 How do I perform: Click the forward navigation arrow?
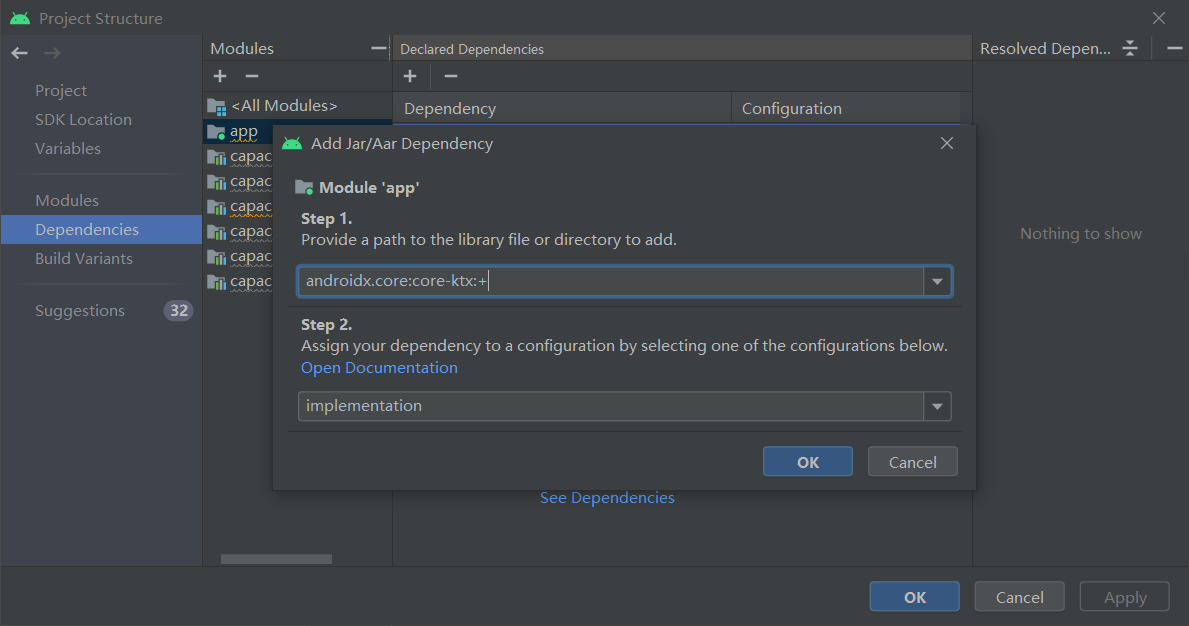(52, 53)
